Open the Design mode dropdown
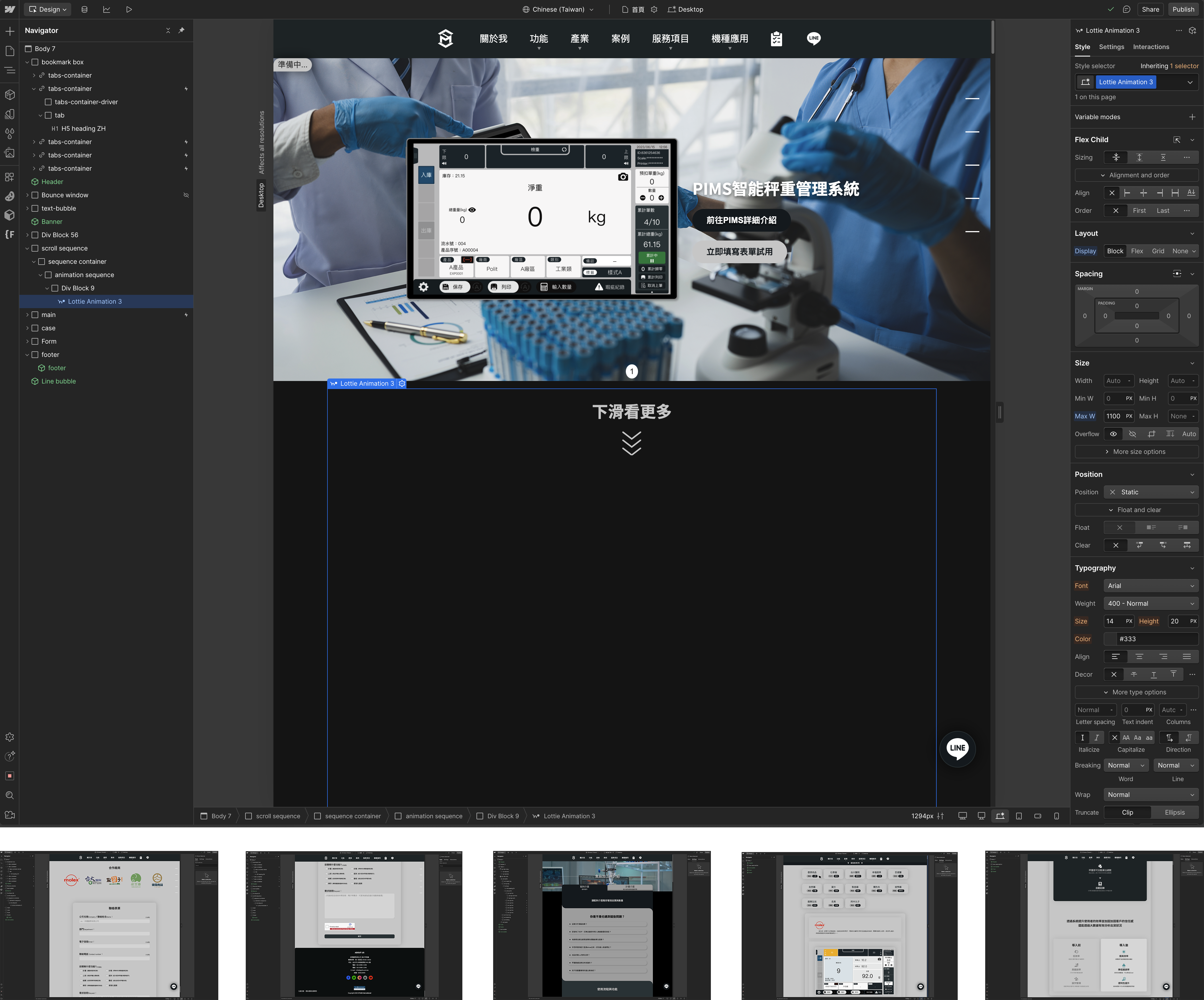The height and width of the screenshot is (1000, 1204). [x=48, y=9]
